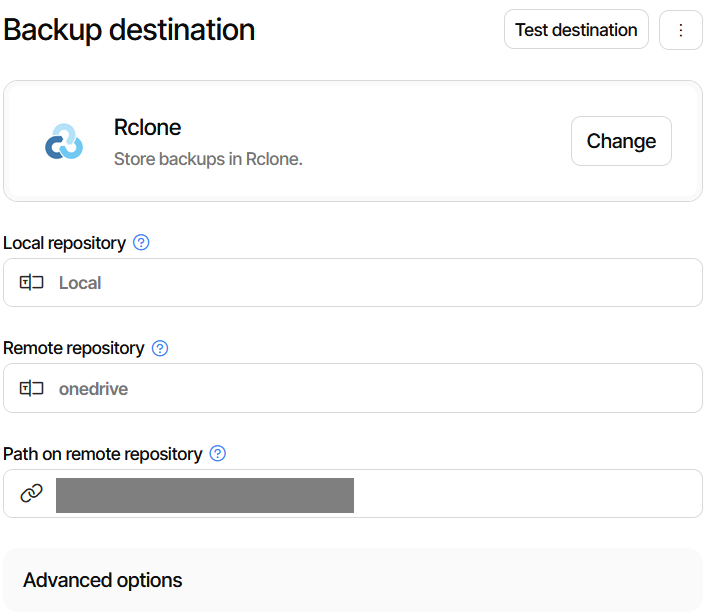Click the Rclone destination title
The width and height of the screenshot is (710, 616).
click(147, 128)
